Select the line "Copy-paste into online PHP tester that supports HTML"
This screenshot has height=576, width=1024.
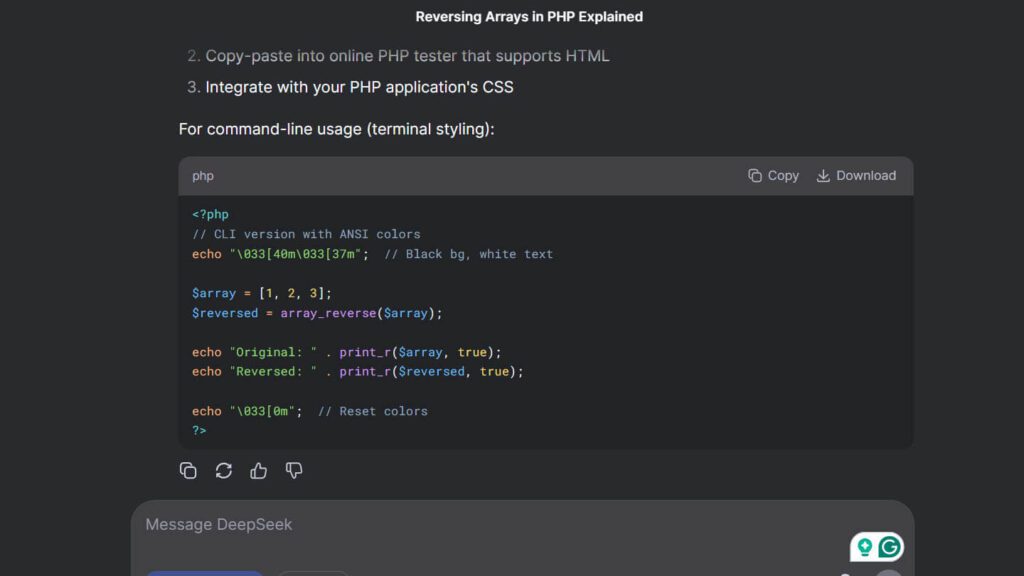point(408,56)
